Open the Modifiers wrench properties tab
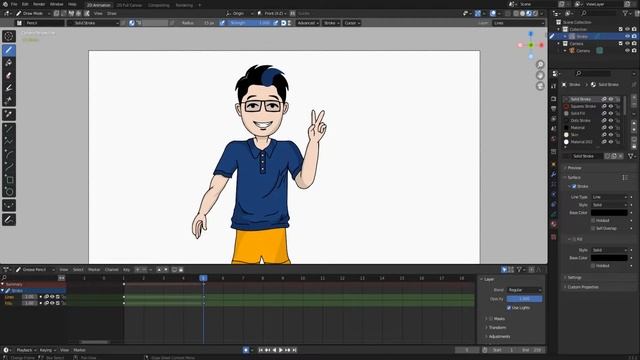 click(554, 174)
